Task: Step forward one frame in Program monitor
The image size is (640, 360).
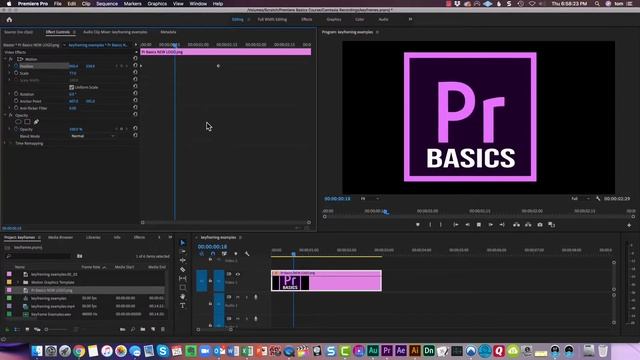Action: (x=491, y=224)
